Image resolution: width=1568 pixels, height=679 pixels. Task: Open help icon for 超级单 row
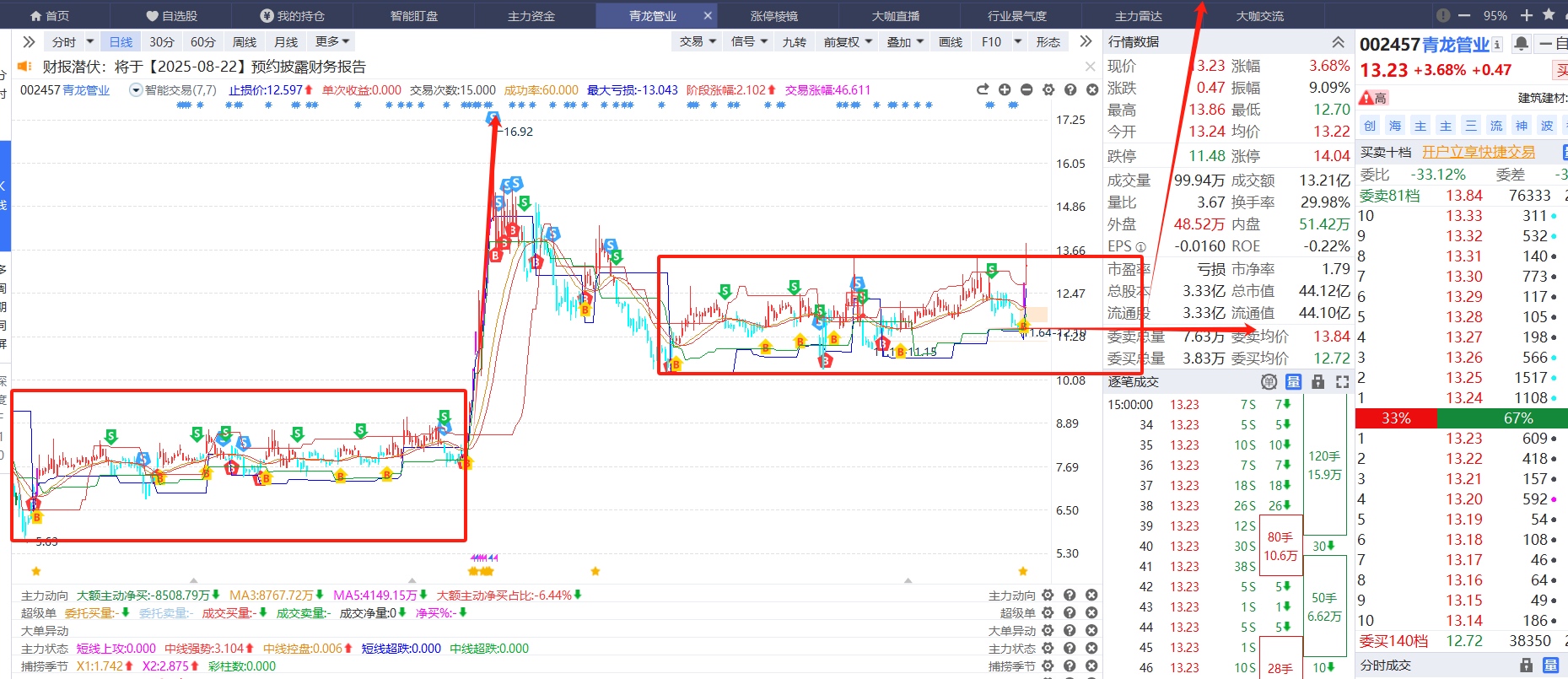tap(1070, 613)
